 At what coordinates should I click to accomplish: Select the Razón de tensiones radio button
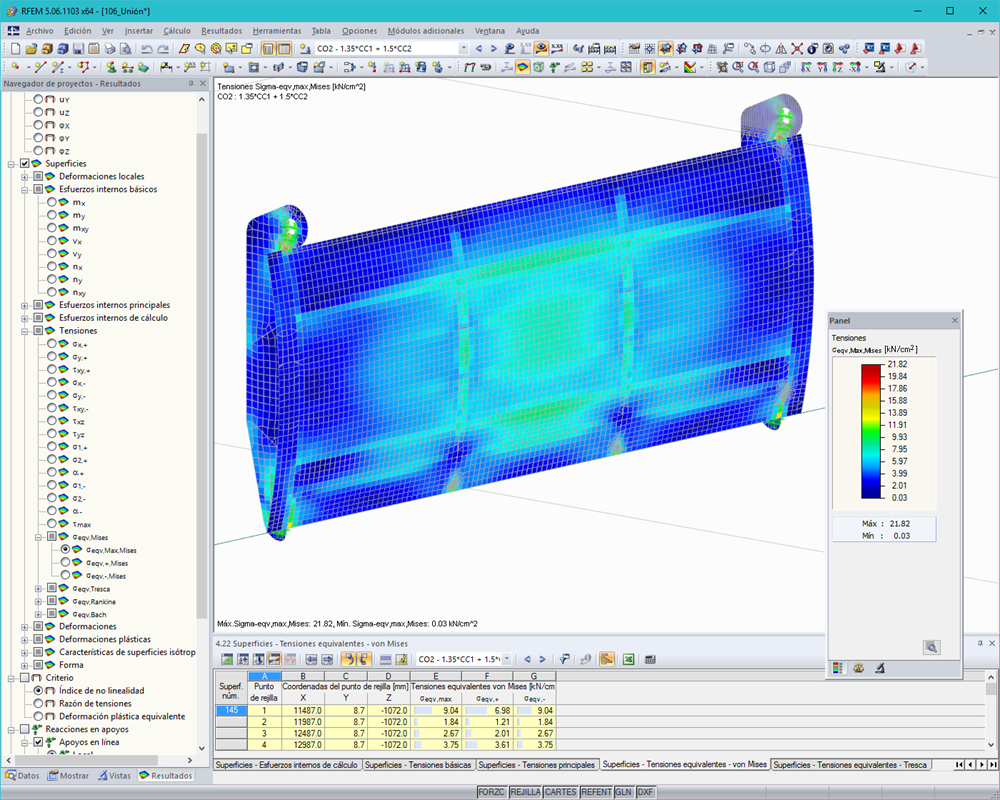[38, 703]
